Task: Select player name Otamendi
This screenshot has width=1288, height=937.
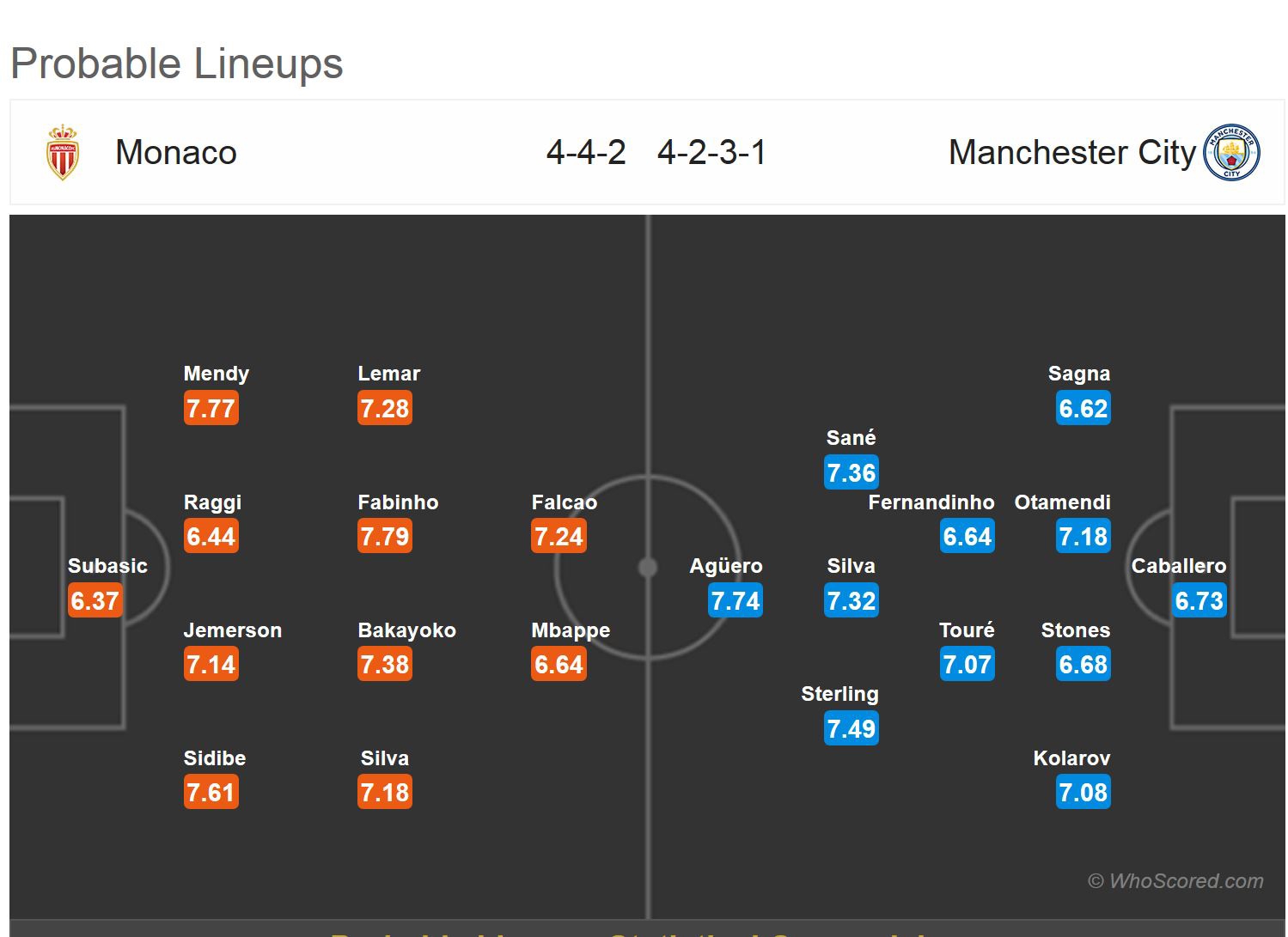Action: click(x=1062, y=502)
